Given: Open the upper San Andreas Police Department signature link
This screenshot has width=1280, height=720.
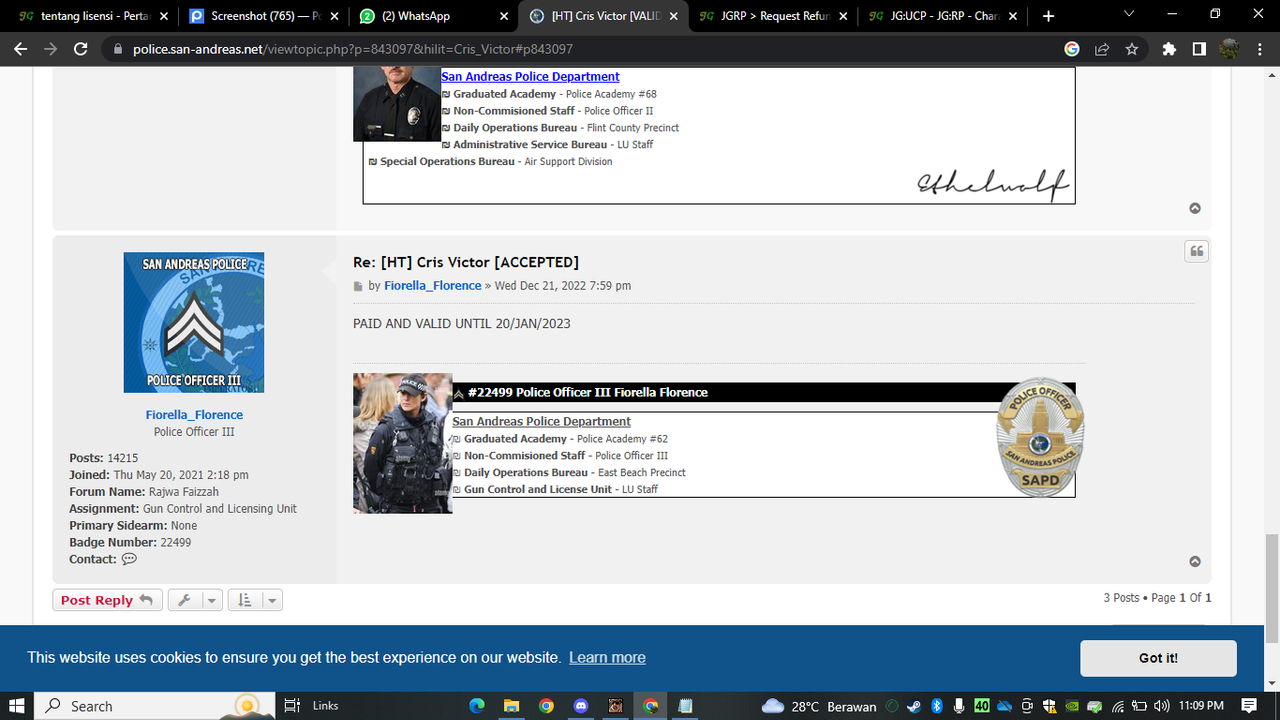Looking at the screenshot, I should (530, 76).
